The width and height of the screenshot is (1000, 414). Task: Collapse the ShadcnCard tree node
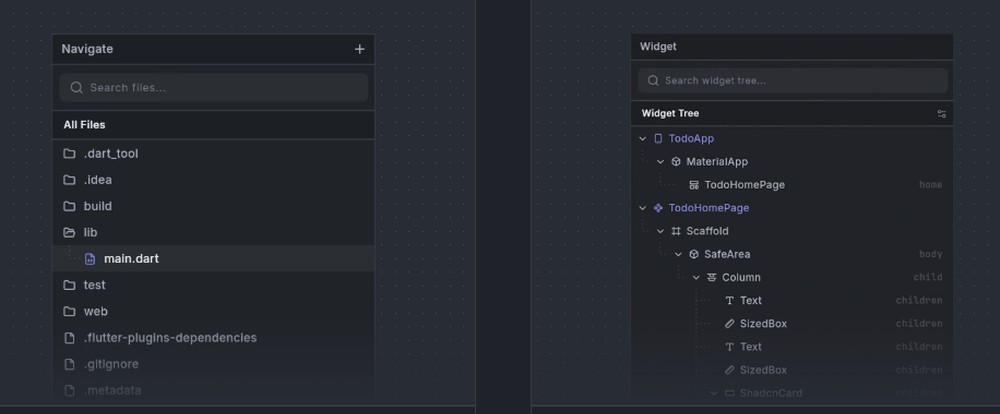pos(714,393)
